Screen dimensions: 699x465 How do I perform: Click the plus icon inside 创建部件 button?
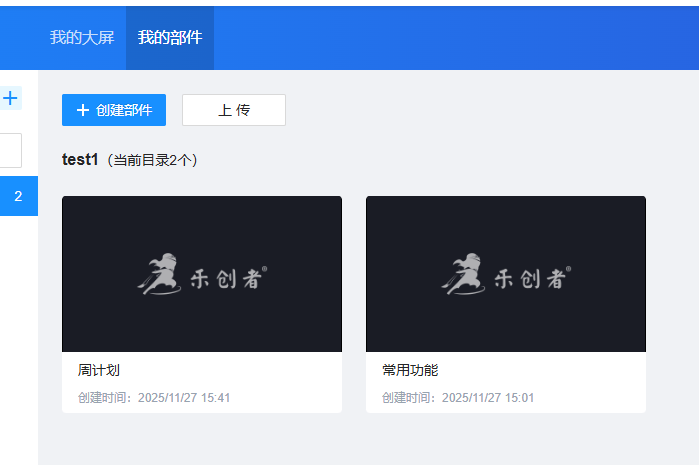(x=83, y=110)
